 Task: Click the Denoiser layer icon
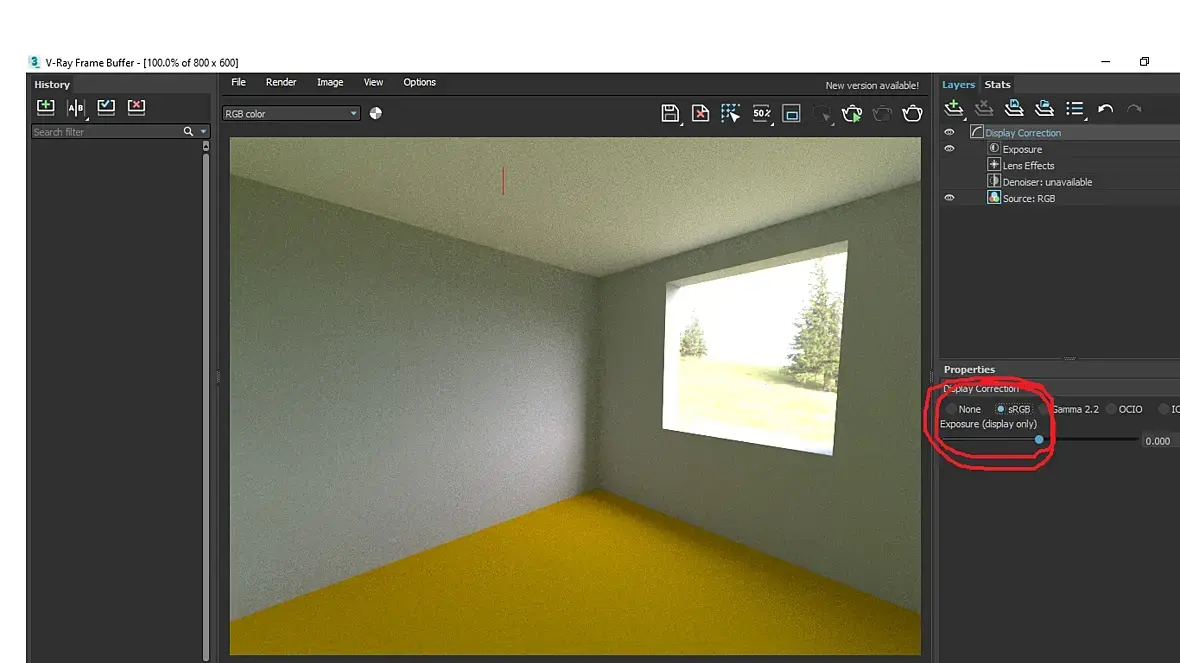(x=993, y=181)
